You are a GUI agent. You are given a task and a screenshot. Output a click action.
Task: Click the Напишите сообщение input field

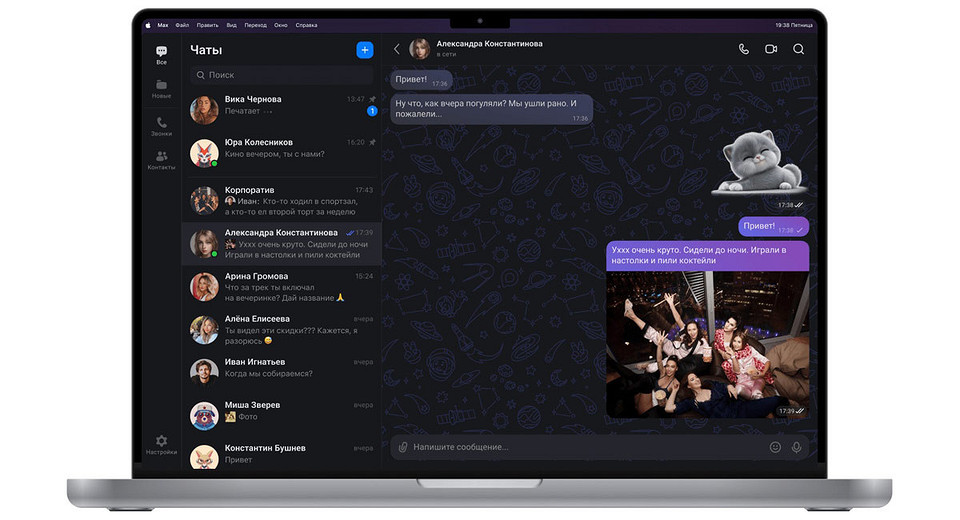pyautogui.click(x=599, y=447)
